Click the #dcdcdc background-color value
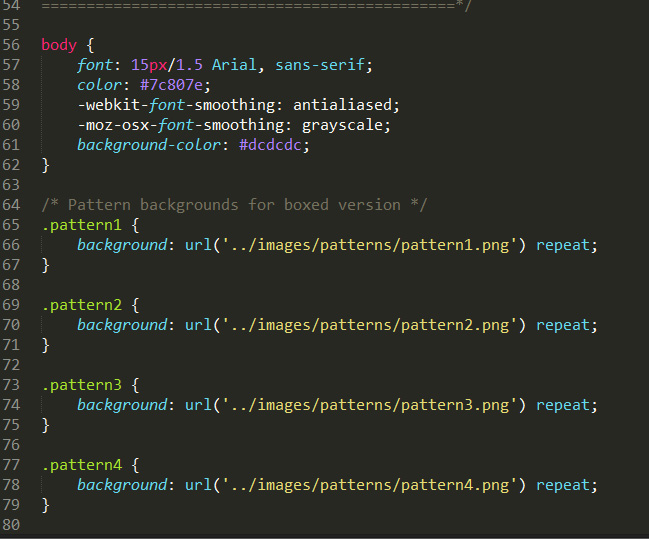Image resolution: width=649 pixels, height=539 pixels. (275, 145)
